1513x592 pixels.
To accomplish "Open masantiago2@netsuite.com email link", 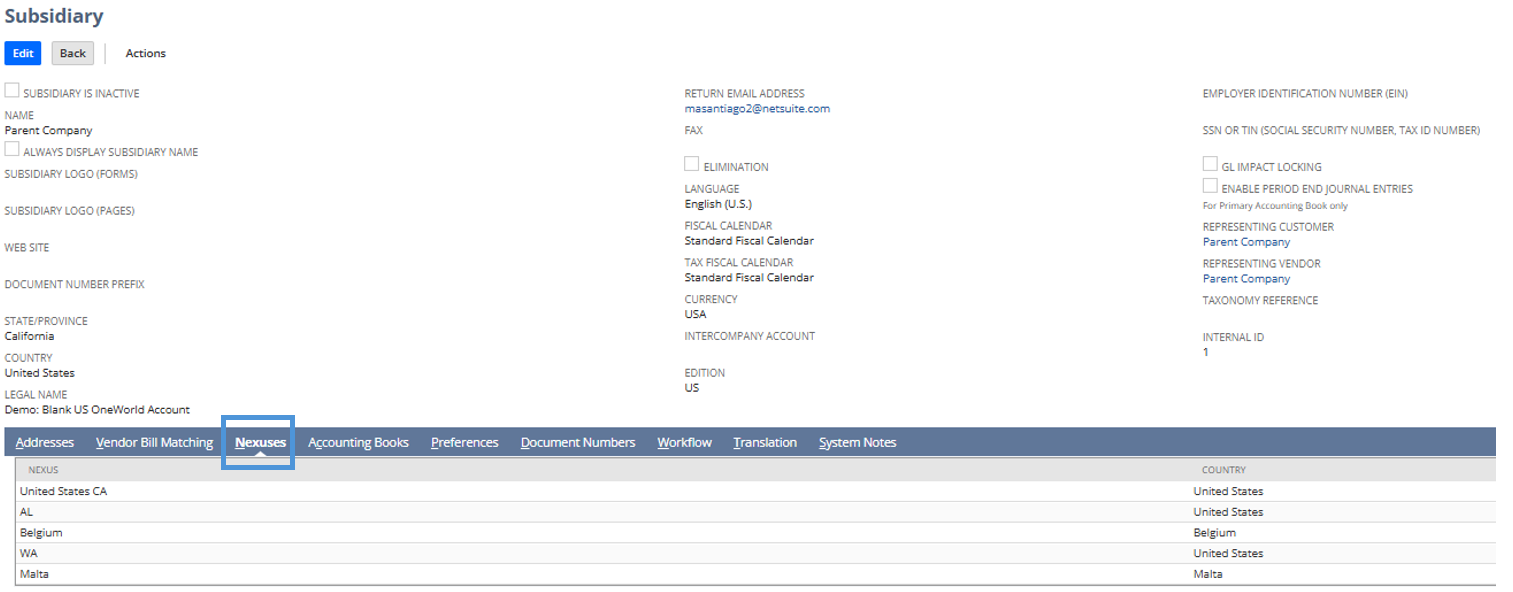I will [757, 109].
